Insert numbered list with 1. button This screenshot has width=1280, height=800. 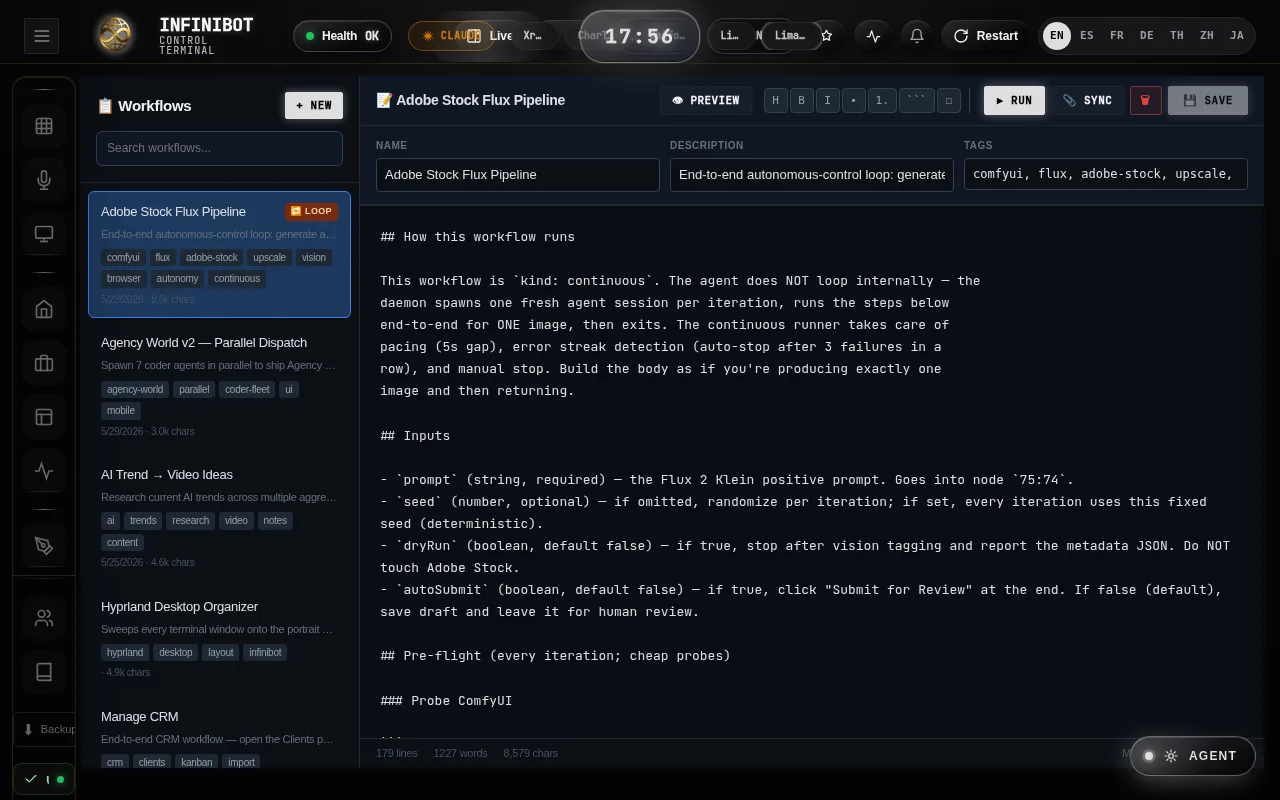[x=882, y=100]
